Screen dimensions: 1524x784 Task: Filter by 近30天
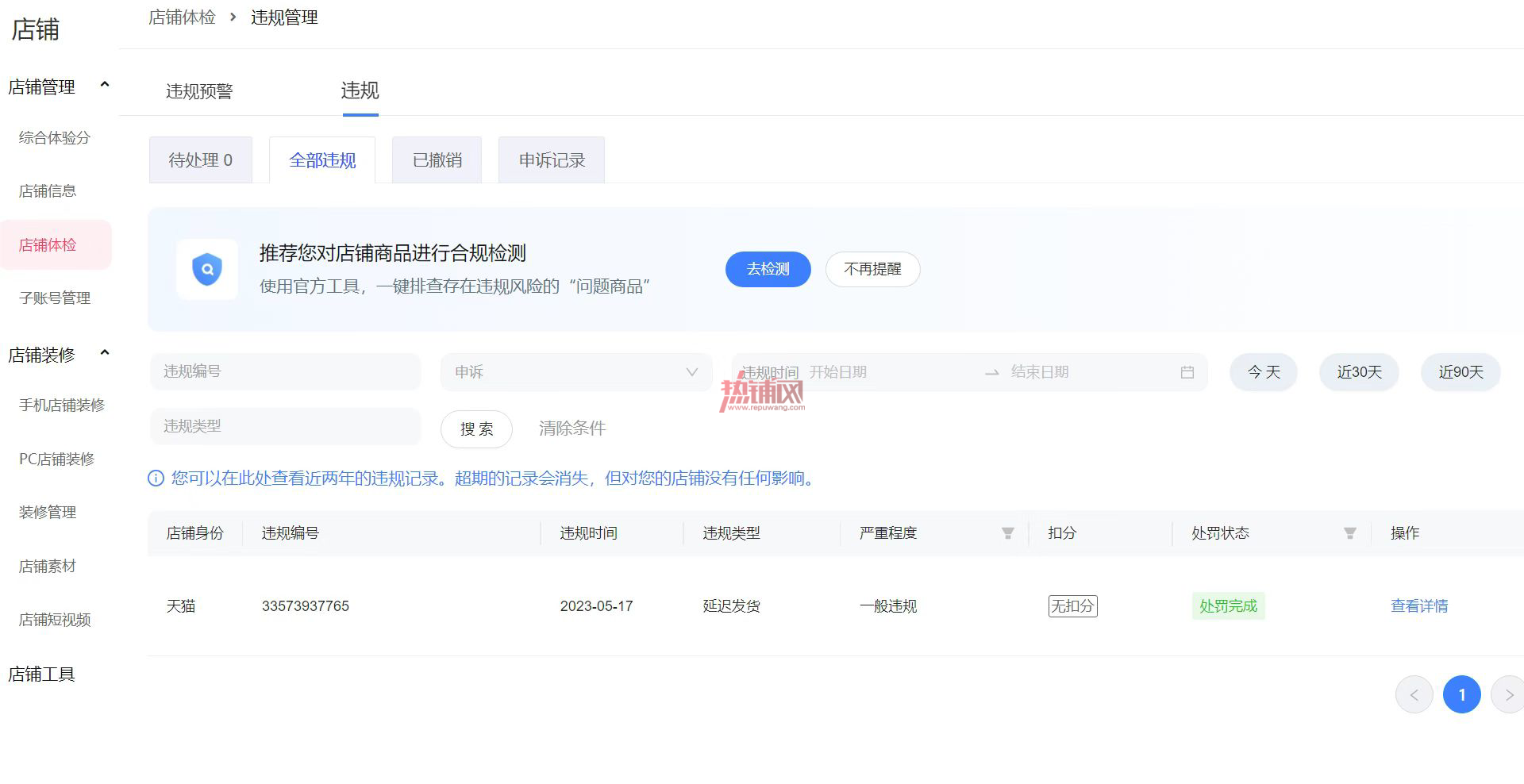1359,372
